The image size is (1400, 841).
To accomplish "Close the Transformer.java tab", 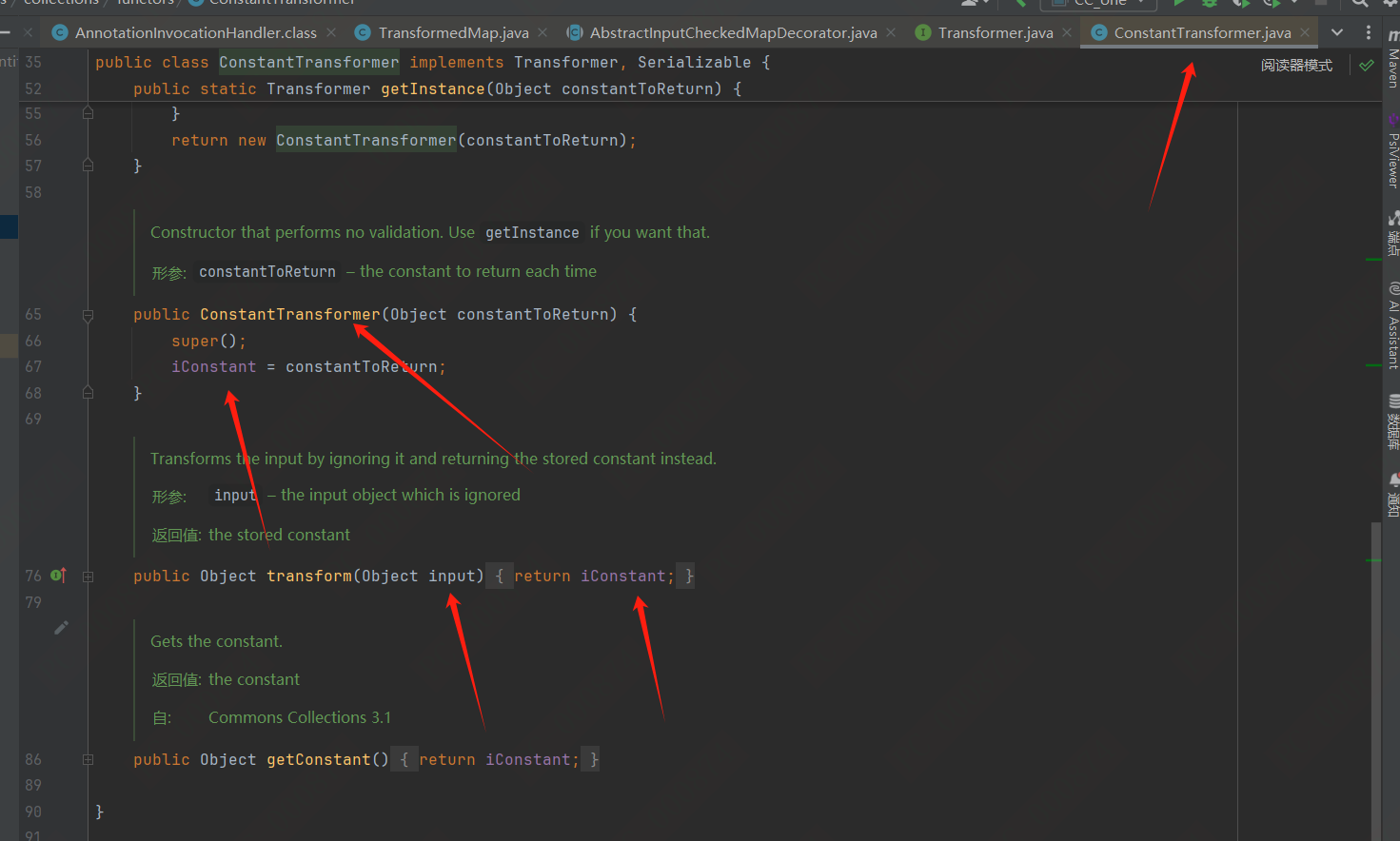I will [1067, 32].
